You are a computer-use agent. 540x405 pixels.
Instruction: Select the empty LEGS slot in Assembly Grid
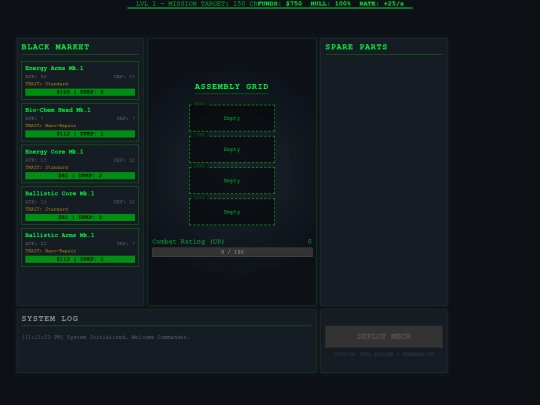(232, 212)
